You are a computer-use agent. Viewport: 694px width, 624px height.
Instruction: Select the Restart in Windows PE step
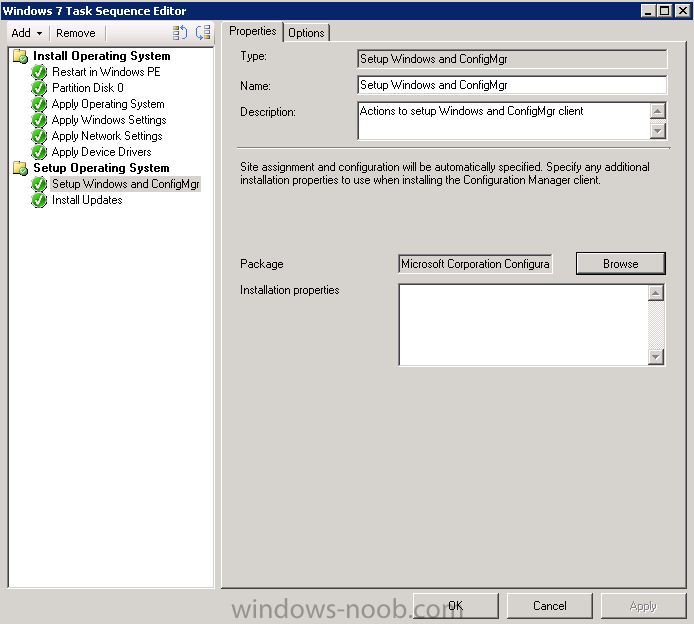coord(106,72)
